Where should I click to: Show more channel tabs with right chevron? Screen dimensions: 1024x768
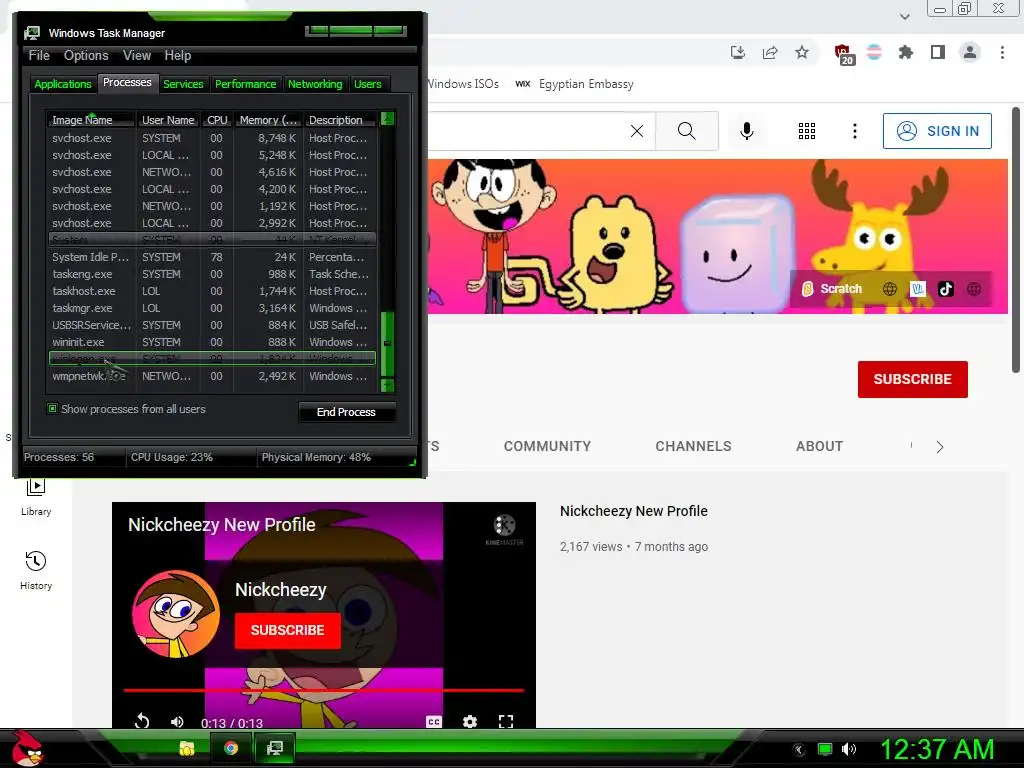point(939,447)
